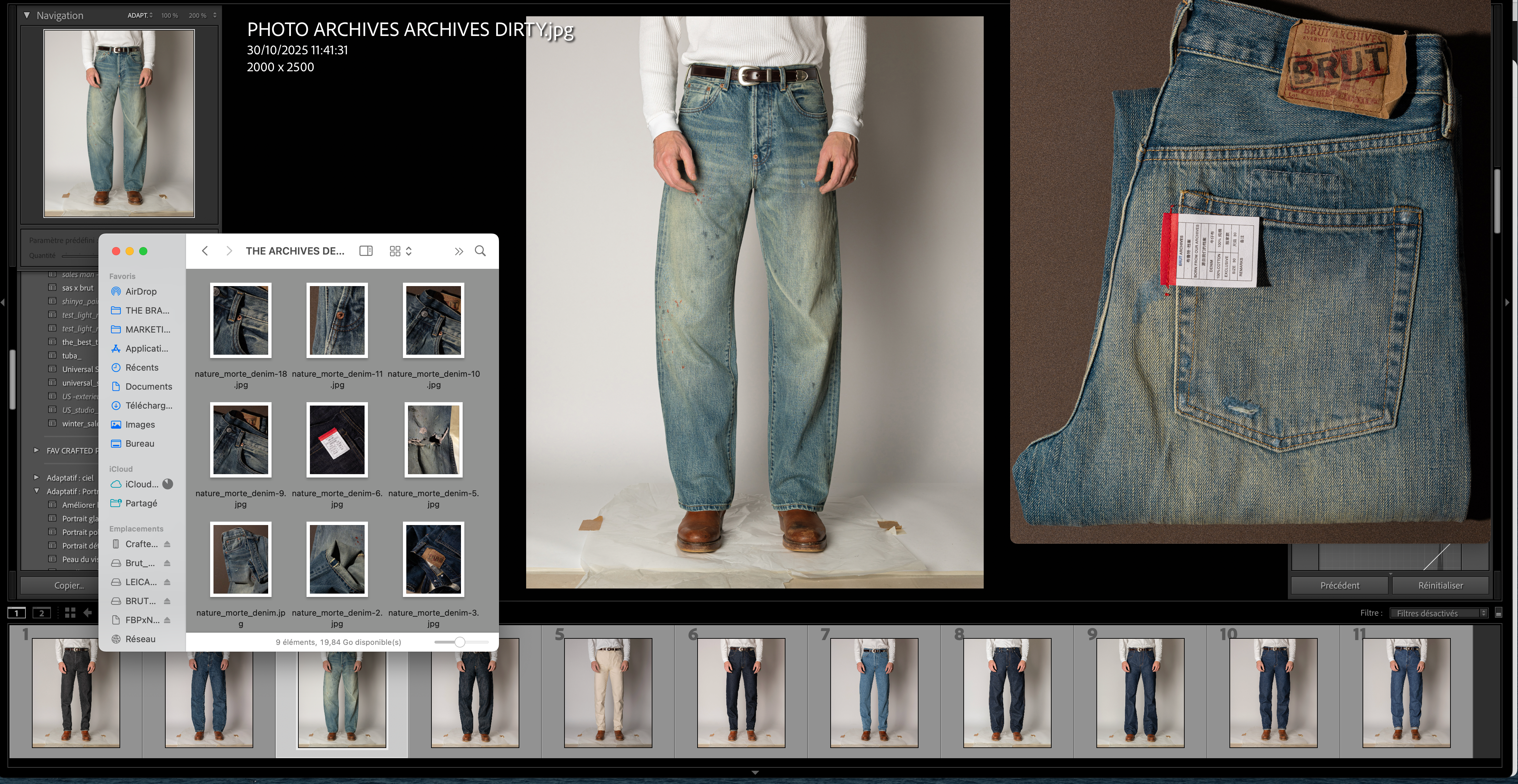This screenshot has width=1518, height=784.
Task: Click the filmstrip back arrow icon
Action: click(88, 613)
